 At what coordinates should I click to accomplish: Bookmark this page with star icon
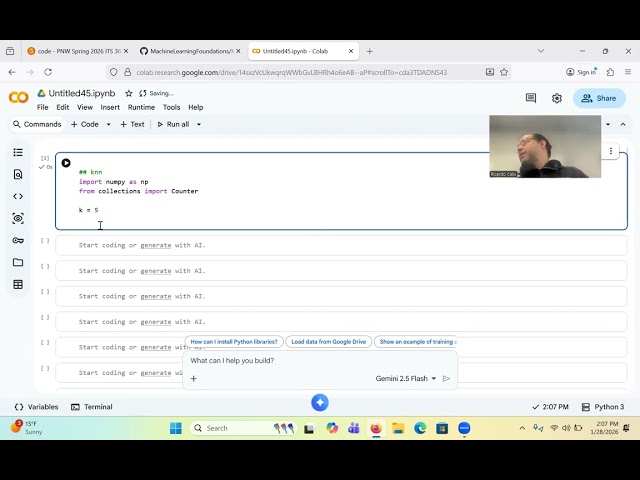tap(504, 72)
